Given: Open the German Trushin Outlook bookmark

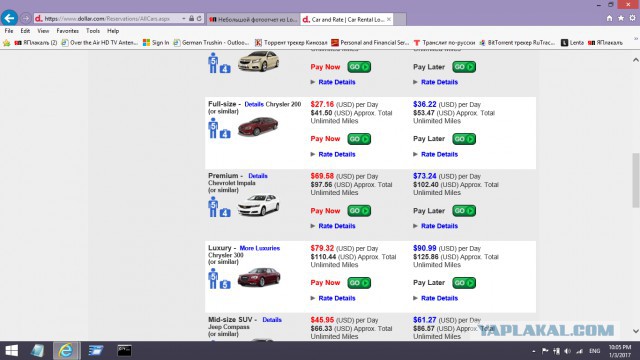Looking at the screenshot, I should coord(211,42).
